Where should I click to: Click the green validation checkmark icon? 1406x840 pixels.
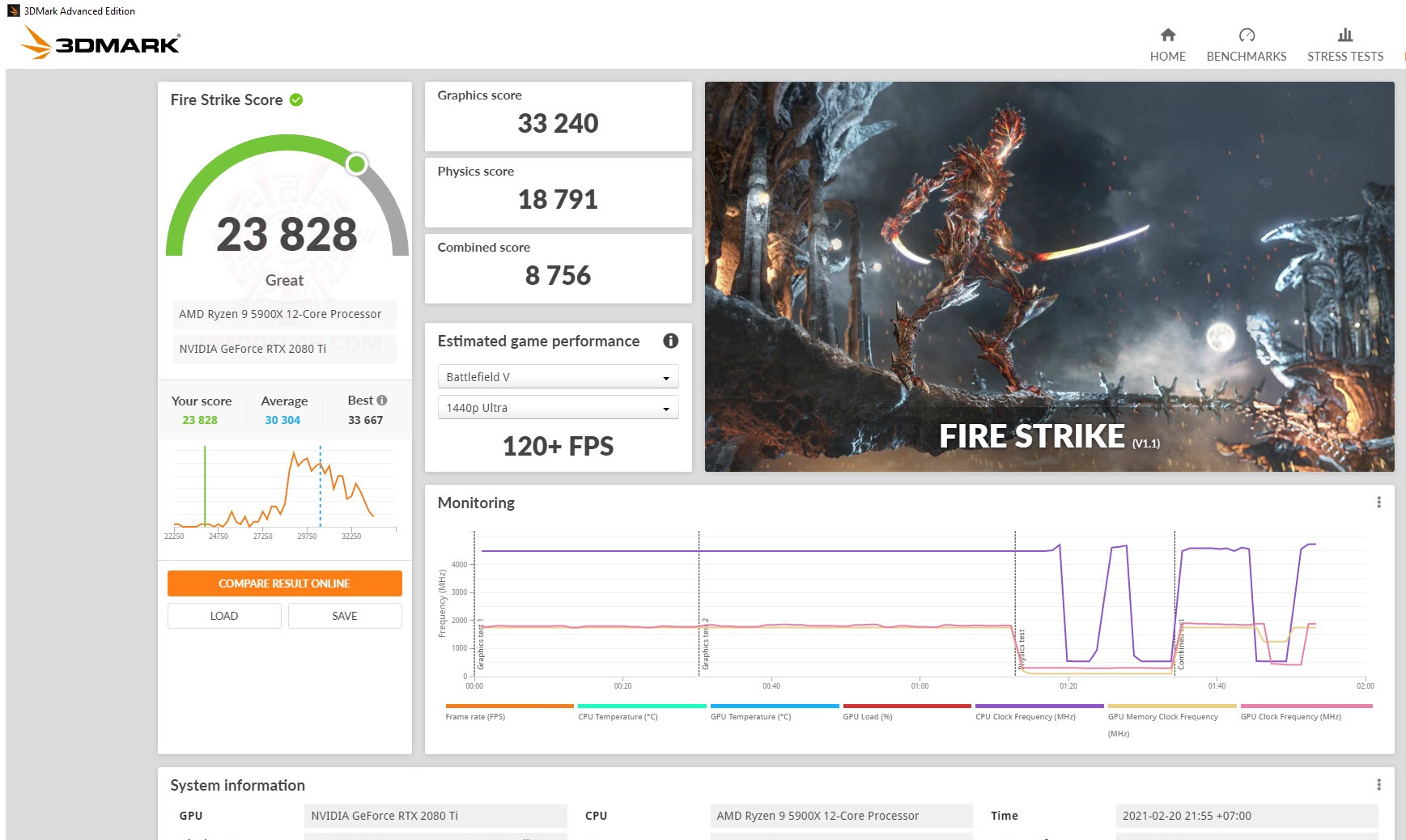point(296,100)
